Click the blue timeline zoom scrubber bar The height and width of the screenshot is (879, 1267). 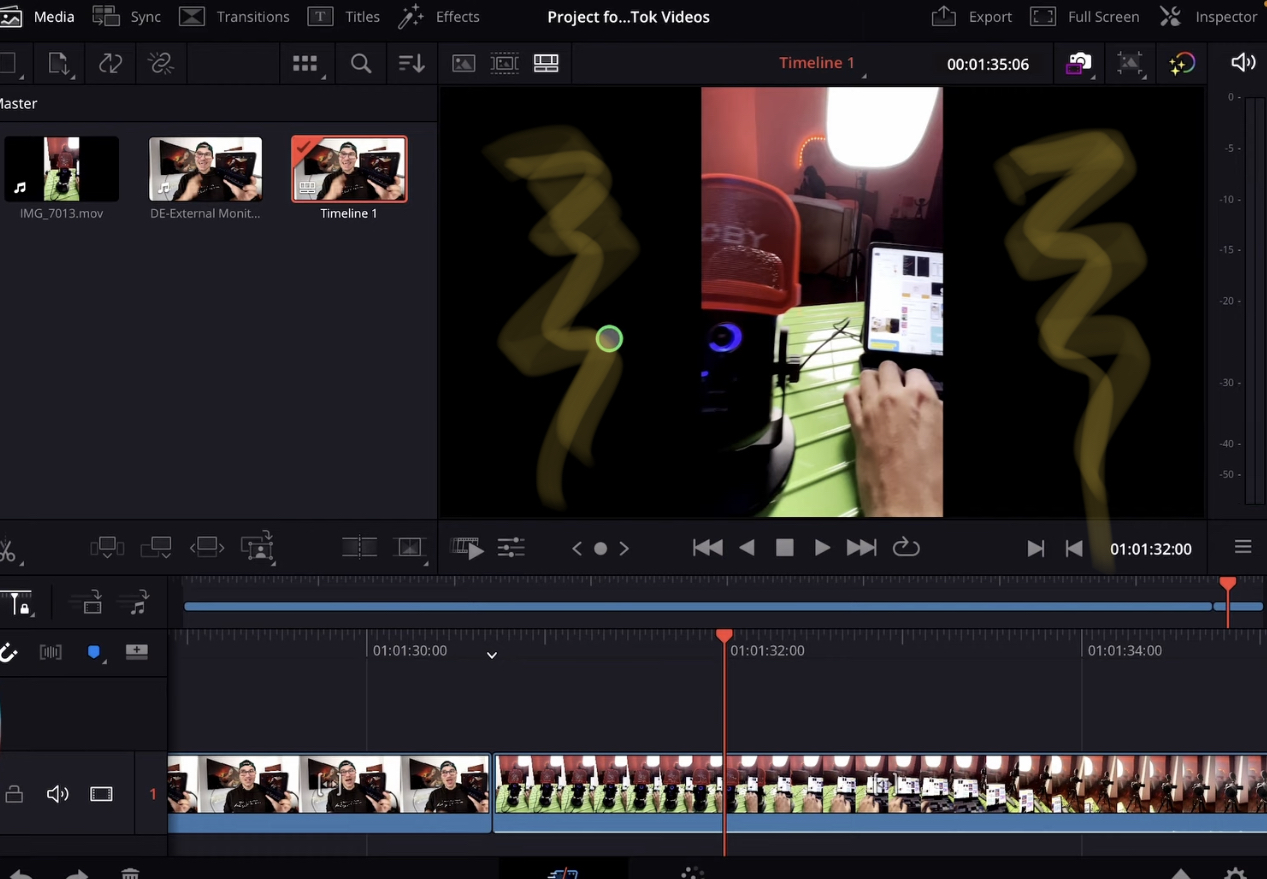point(700,606)
